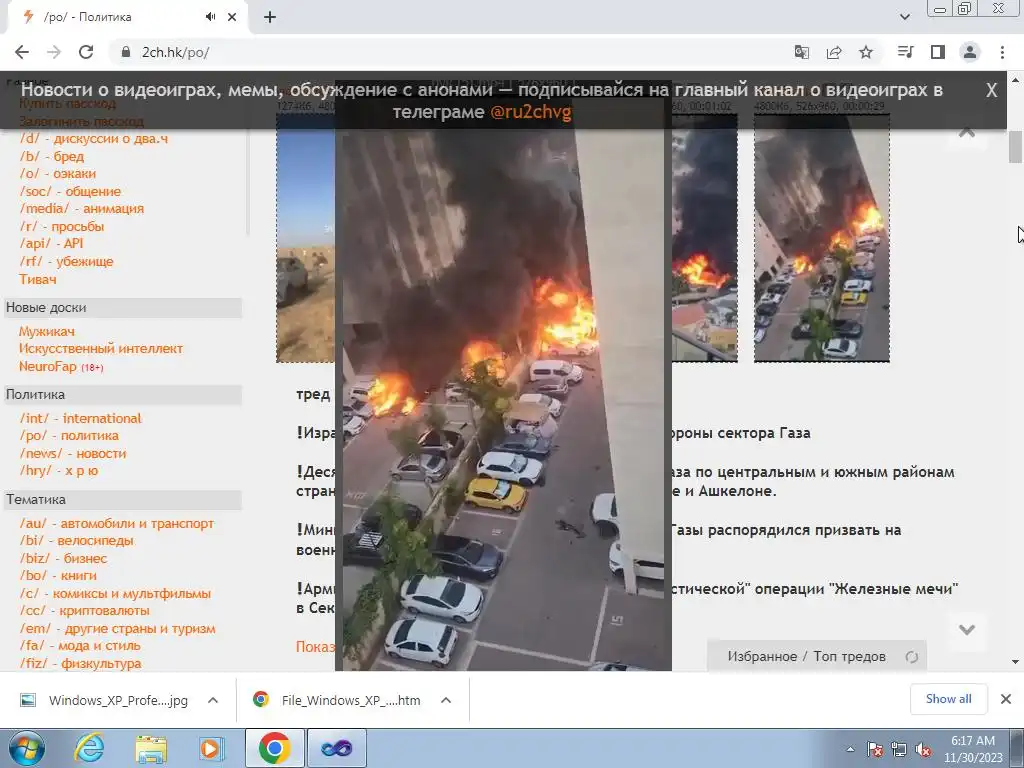The height and width of the screenshot is (768, 1024).
Task: Go back using the browser back arrow
Action: pyautogui.click(x=22, y=52)
